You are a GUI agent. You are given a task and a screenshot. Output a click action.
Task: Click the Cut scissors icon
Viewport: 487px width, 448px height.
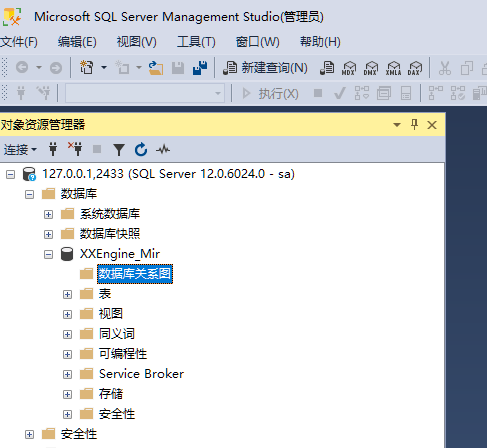[x=445, y=68]
